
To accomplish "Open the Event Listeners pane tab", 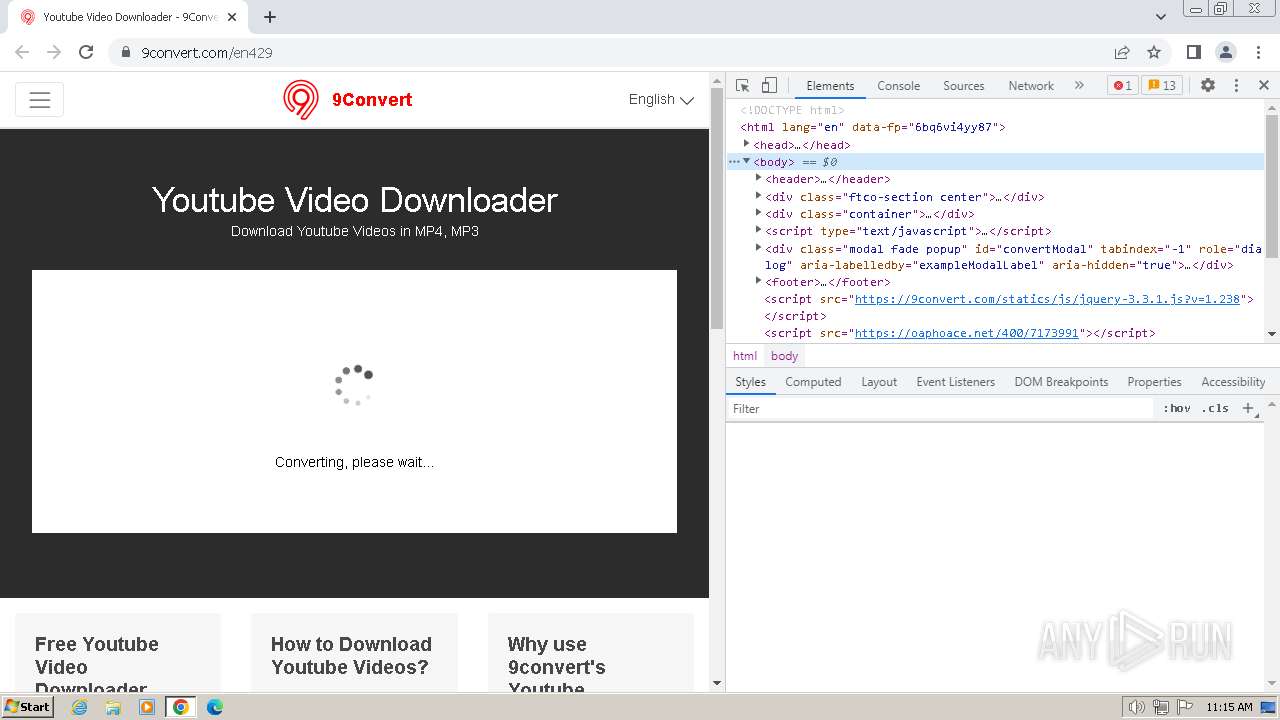I will [956, 382].
